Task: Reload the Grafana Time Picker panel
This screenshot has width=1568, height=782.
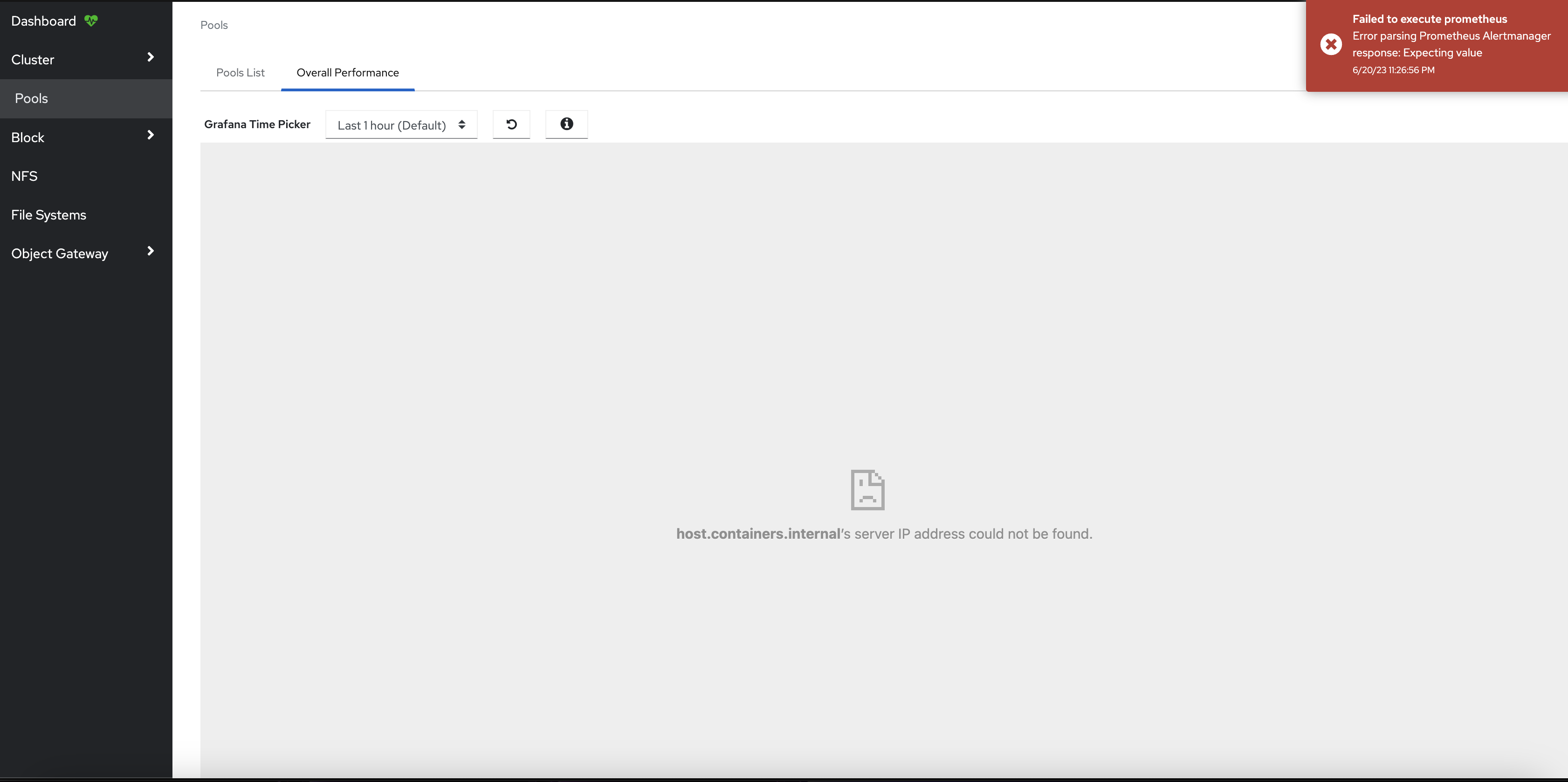Action: [x=511, y=124]
